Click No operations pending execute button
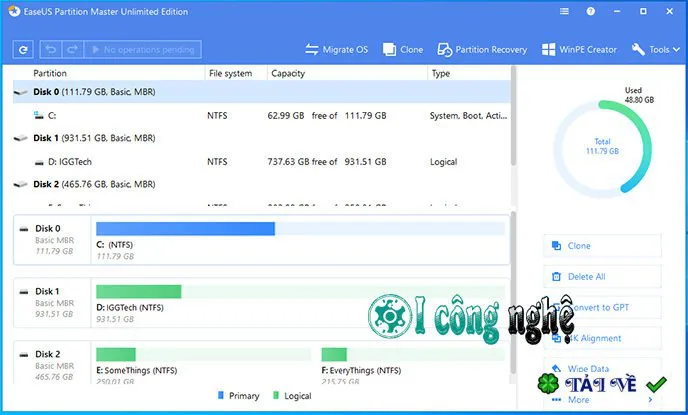Image resolution: width=688 pixels, height=415 pixels. [143, 50]
